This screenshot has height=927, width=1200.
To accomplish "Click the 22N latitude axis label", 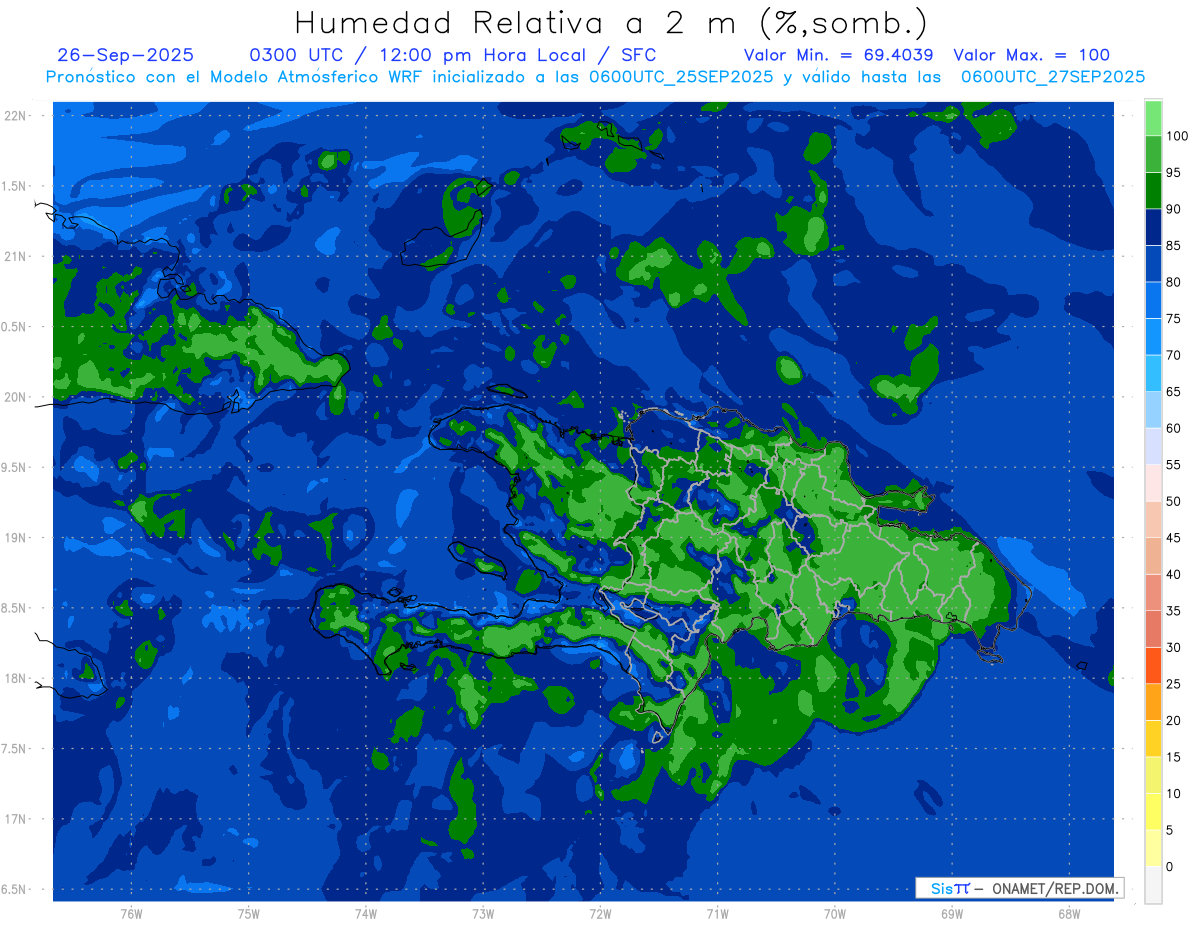I will tap(16, 116).
